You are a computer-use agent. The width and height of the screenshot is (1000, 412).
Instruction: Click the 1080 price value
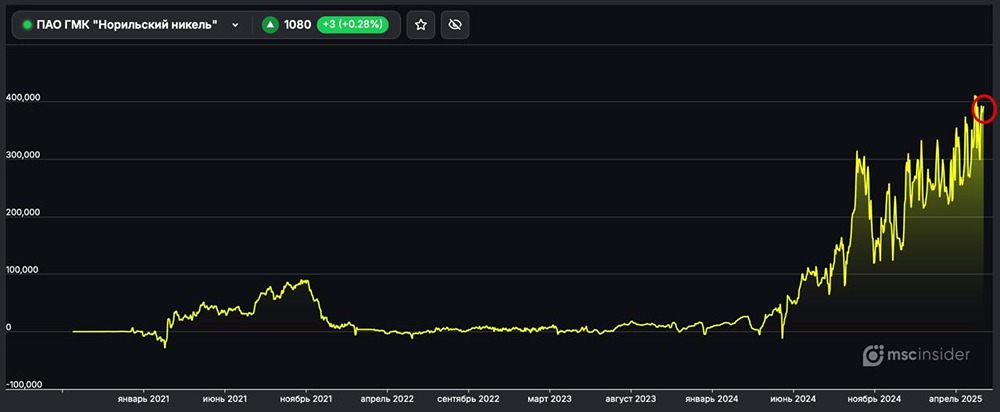click(297, 25)
